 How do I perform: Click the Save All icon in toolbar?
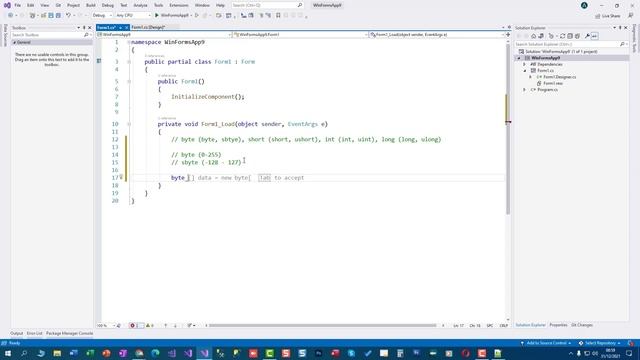[x=58, y=15]
